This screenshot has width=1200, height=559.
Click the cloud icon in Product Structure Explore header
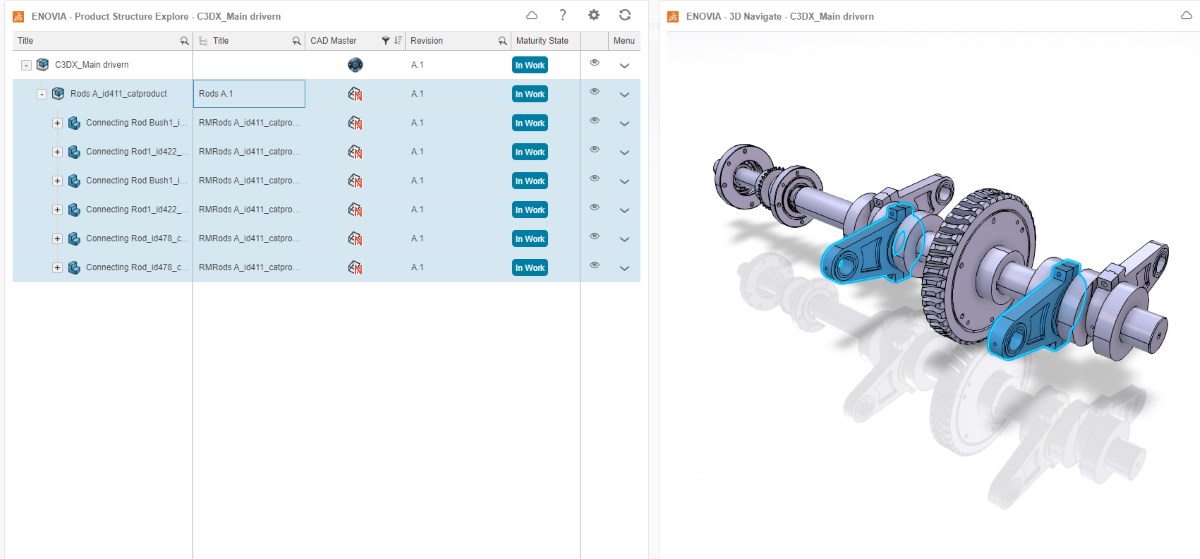point(532,15)
